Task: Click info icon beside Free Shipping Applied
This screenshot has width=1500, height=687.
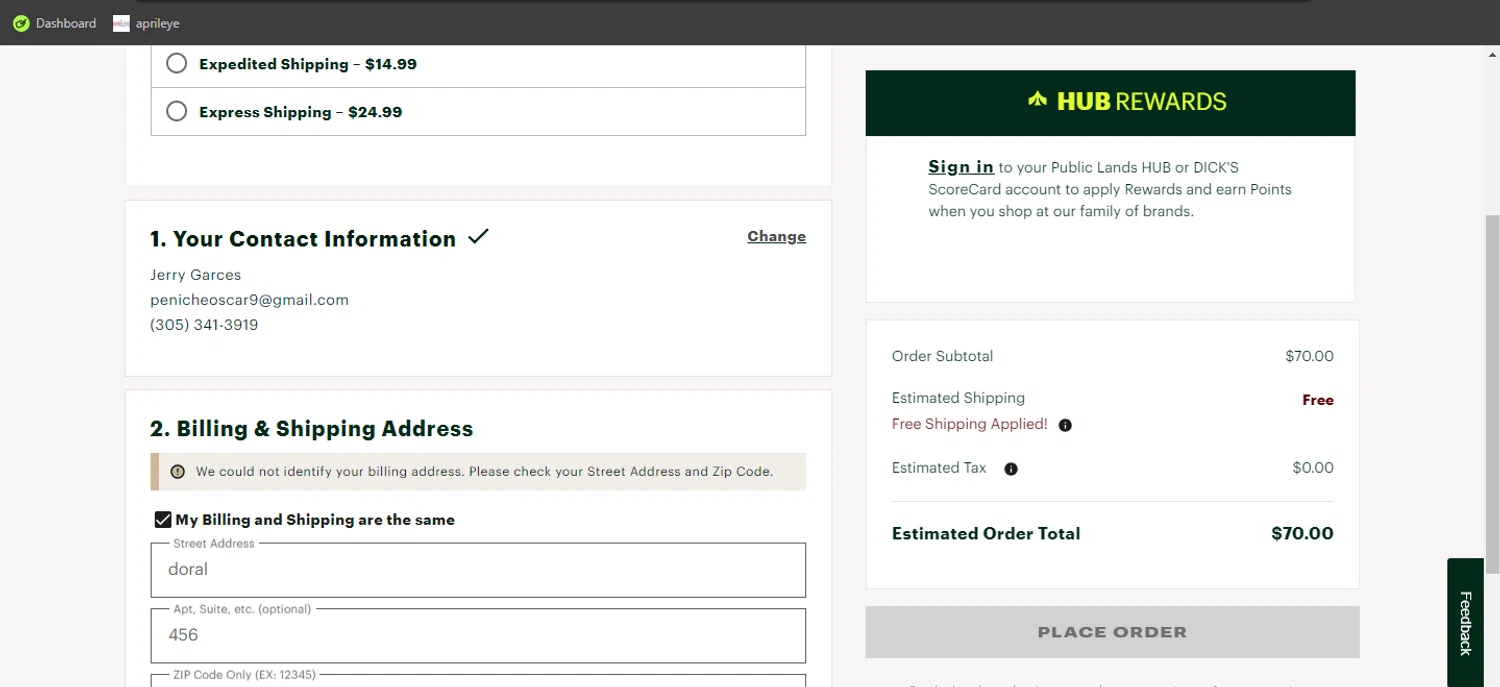Action: pyautogui.click(x=1065, y=425)
